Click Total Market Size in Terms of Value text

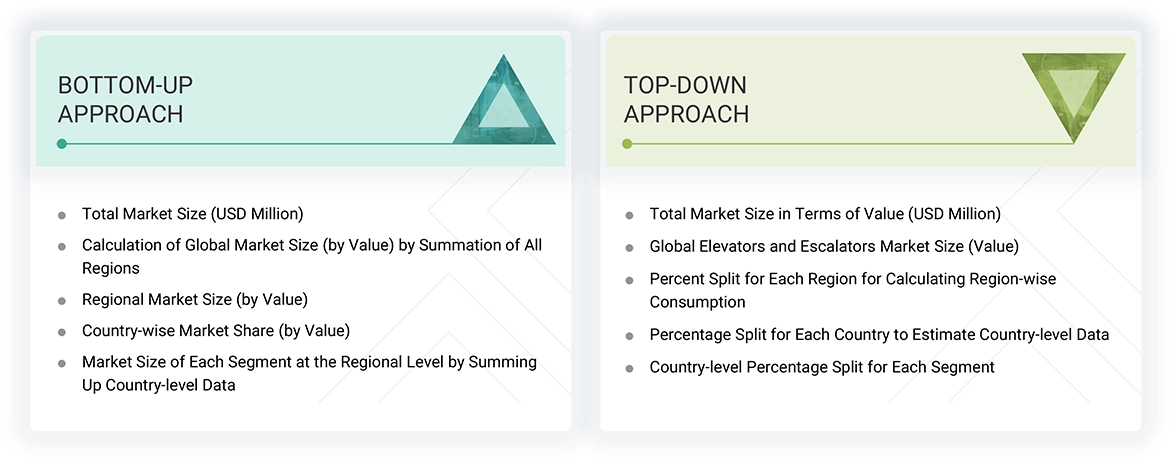point(824,214)
